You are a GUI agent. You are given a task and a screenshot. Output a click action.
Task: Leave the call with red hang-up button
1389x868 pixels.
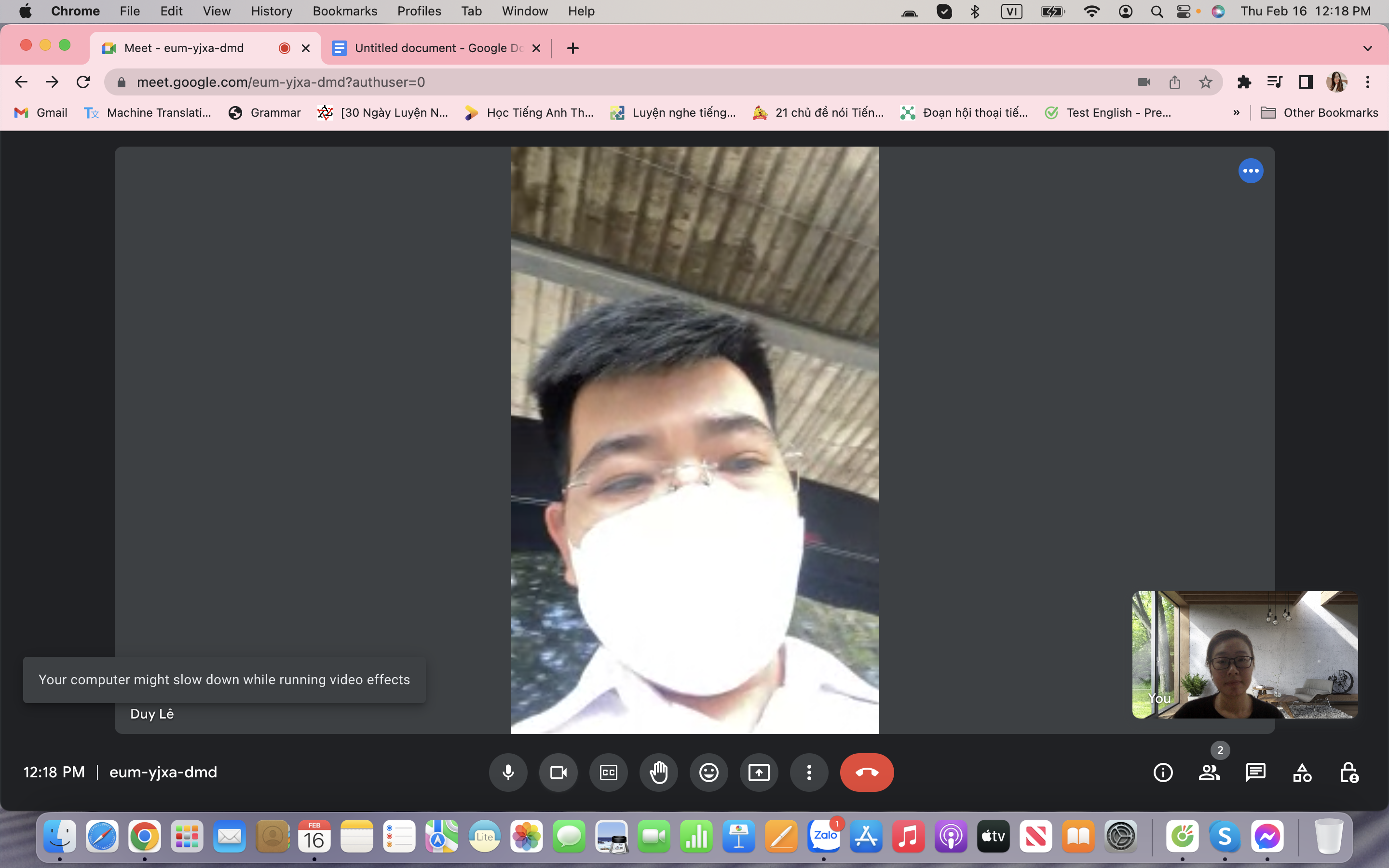(x=867, y=772)
